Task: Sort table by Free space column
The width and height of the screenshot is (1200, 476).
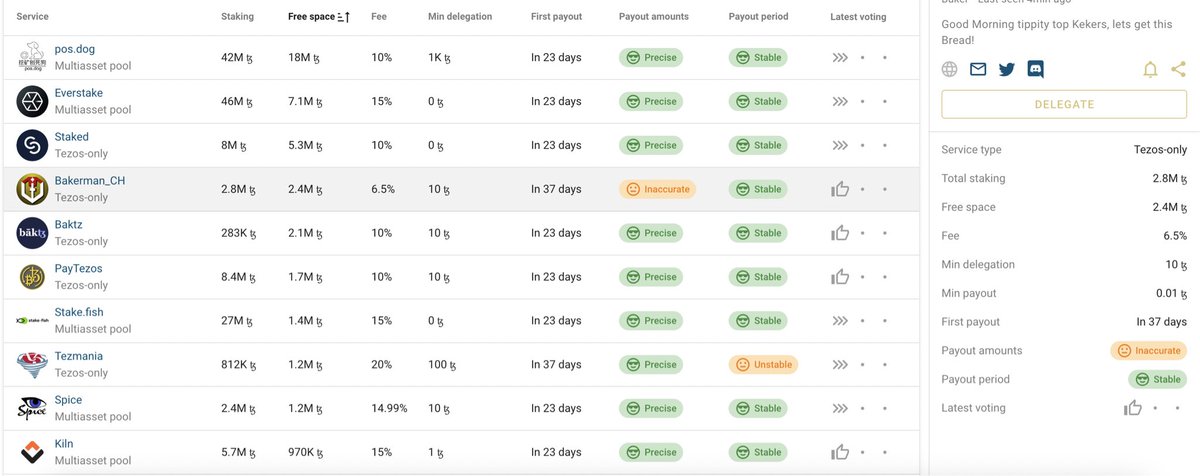Action: tap(319, 17)
